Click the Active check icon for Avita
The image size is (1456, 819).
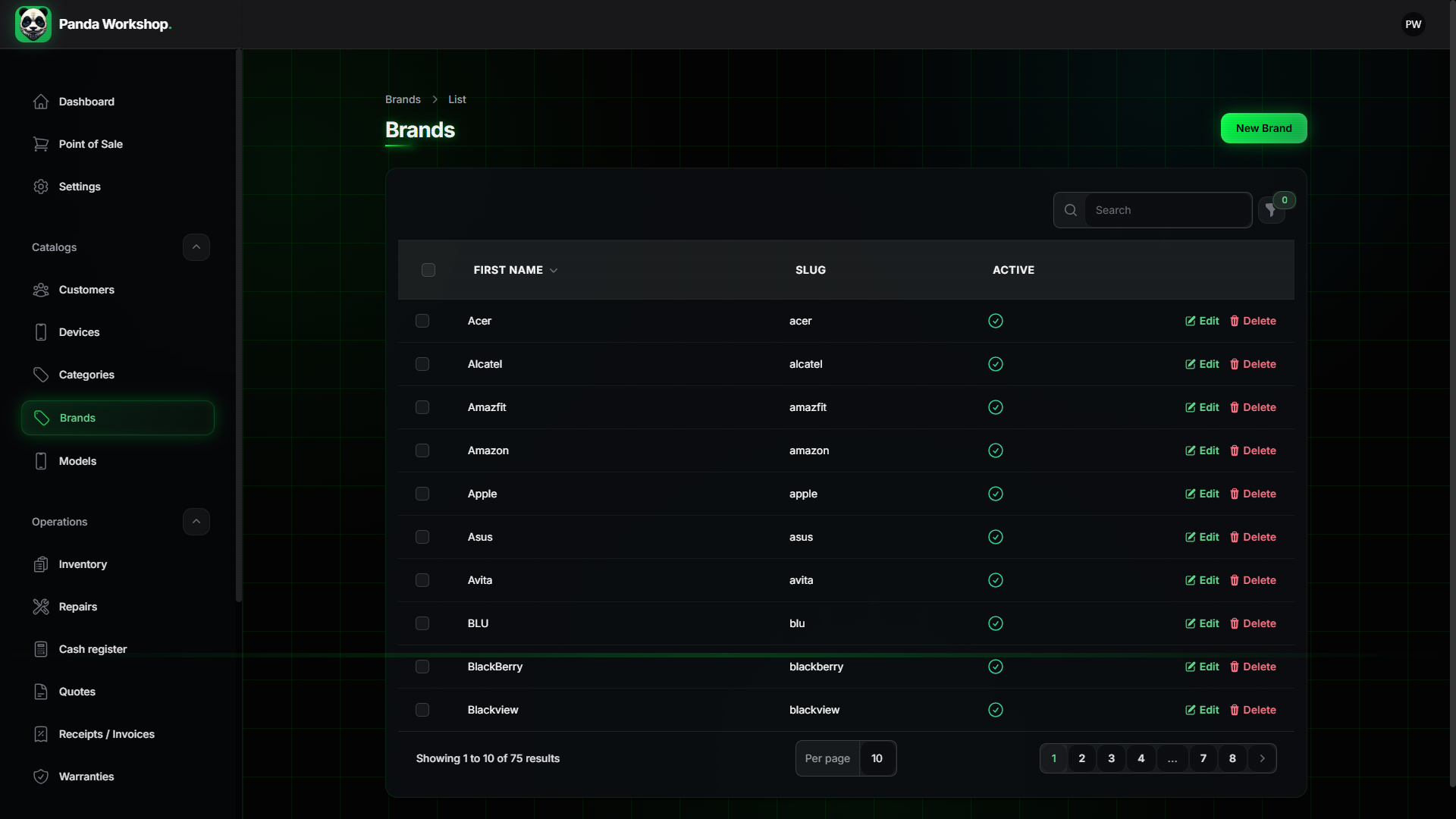coord(996,580)
